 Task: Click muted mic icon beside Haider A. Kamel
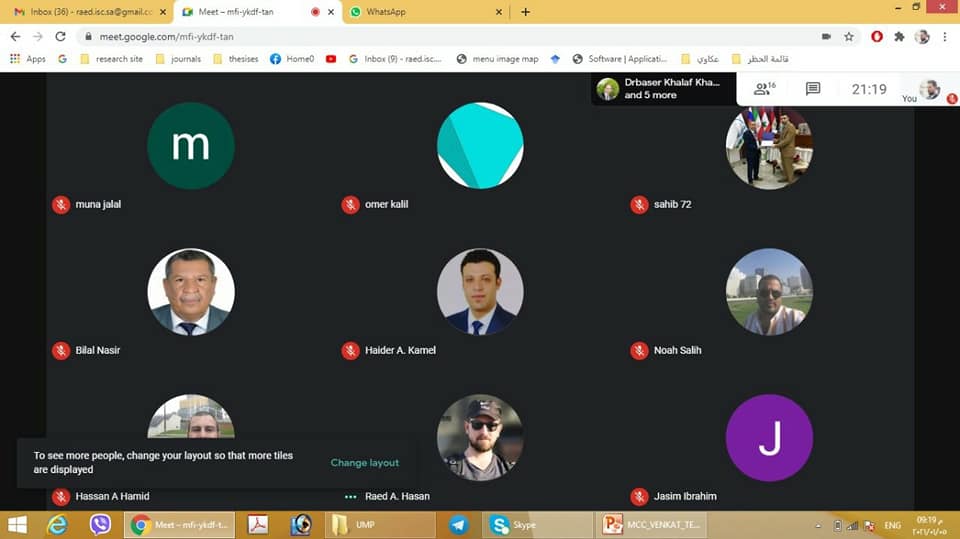pos(350,350)
